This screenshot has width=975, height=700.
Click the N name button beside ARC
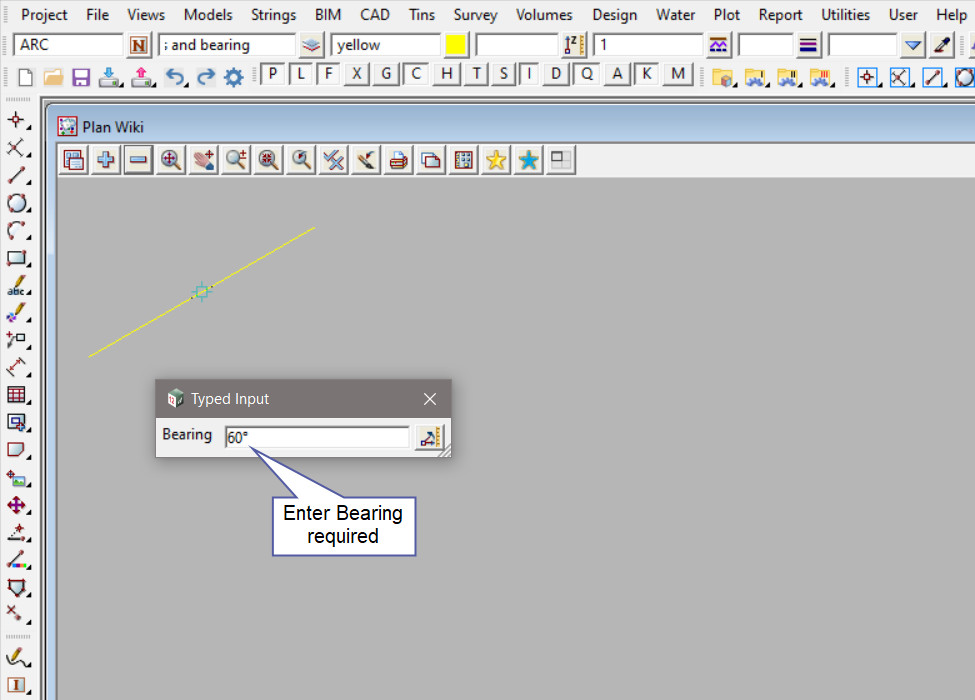(x=139, y=45)
